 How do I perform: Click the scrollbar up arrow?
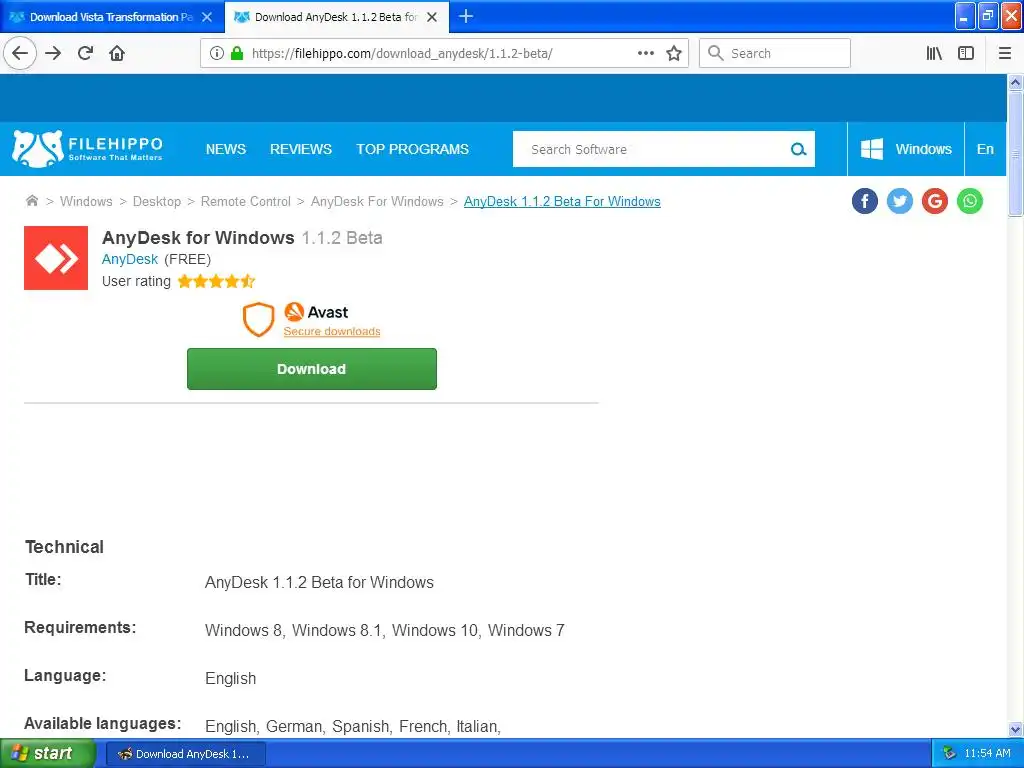(1015, 82)
